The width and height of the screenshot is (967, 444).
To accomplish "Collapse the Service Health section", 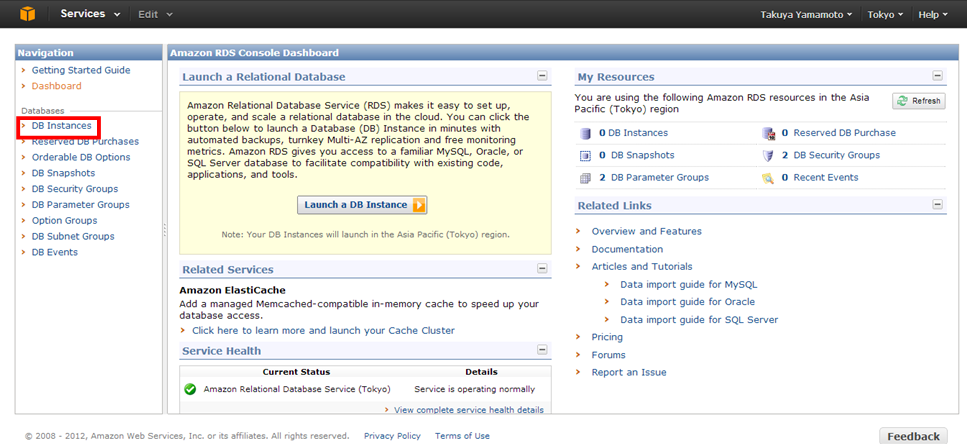I will pos(542,350).
